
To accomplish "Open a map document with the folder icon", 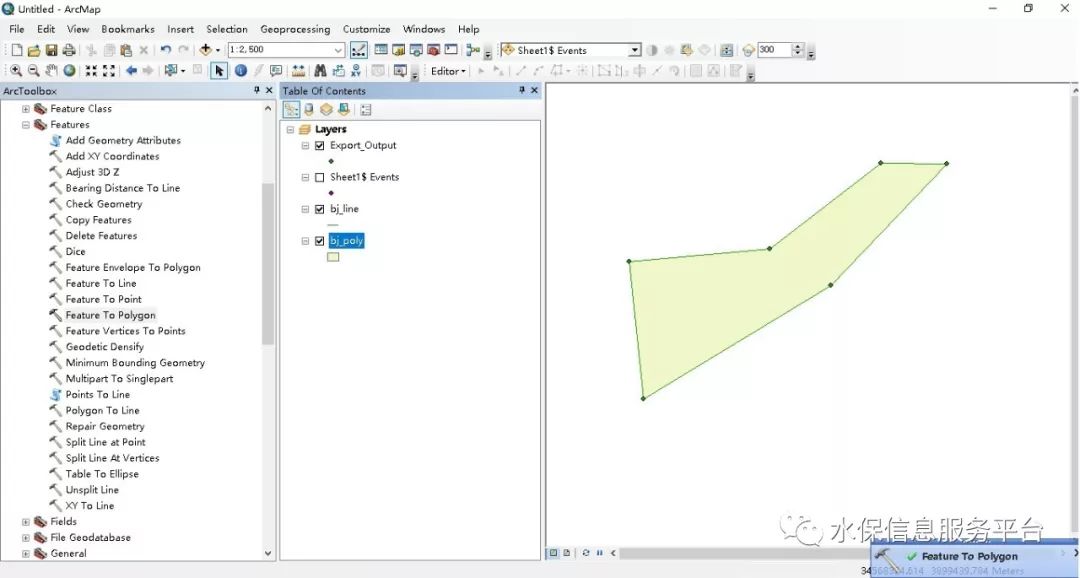I will [x=34, y=50].
